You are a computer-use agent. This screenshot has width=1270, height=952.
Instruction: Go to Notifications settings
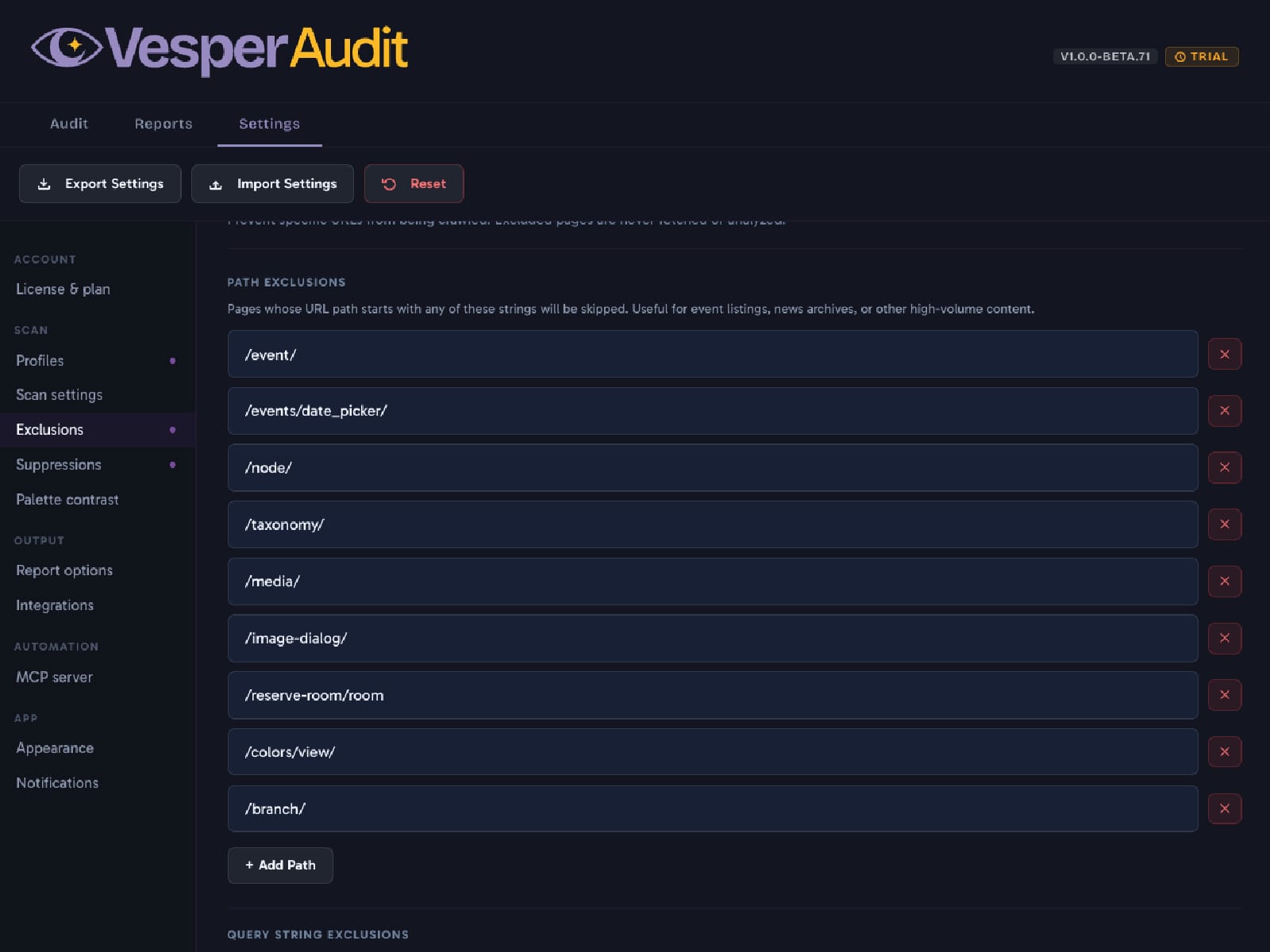pyautogui.click(x=98, y=782)
